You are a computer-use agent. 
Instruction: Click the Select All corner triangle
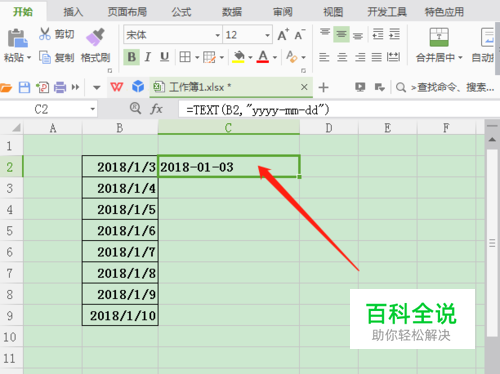click(16, 128)
